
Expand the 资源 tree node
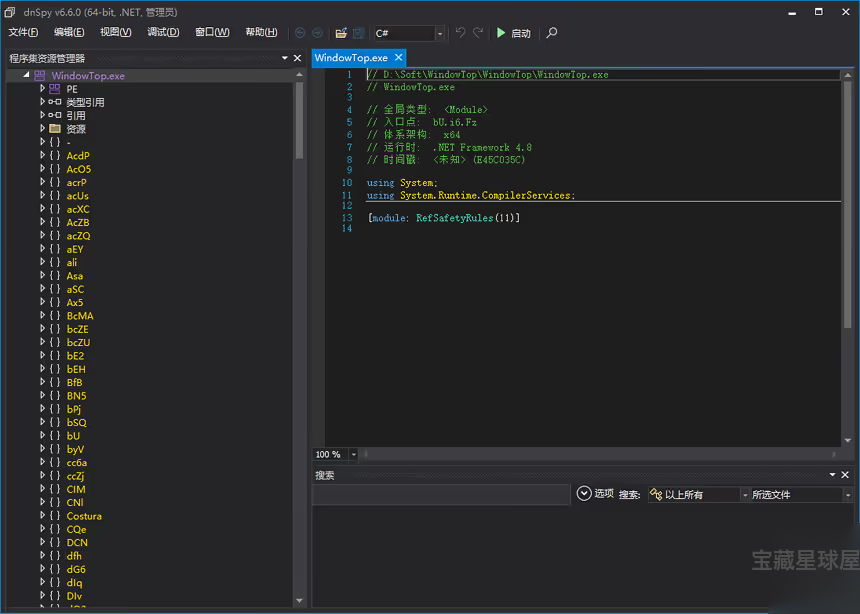click(x=42, y=128)
